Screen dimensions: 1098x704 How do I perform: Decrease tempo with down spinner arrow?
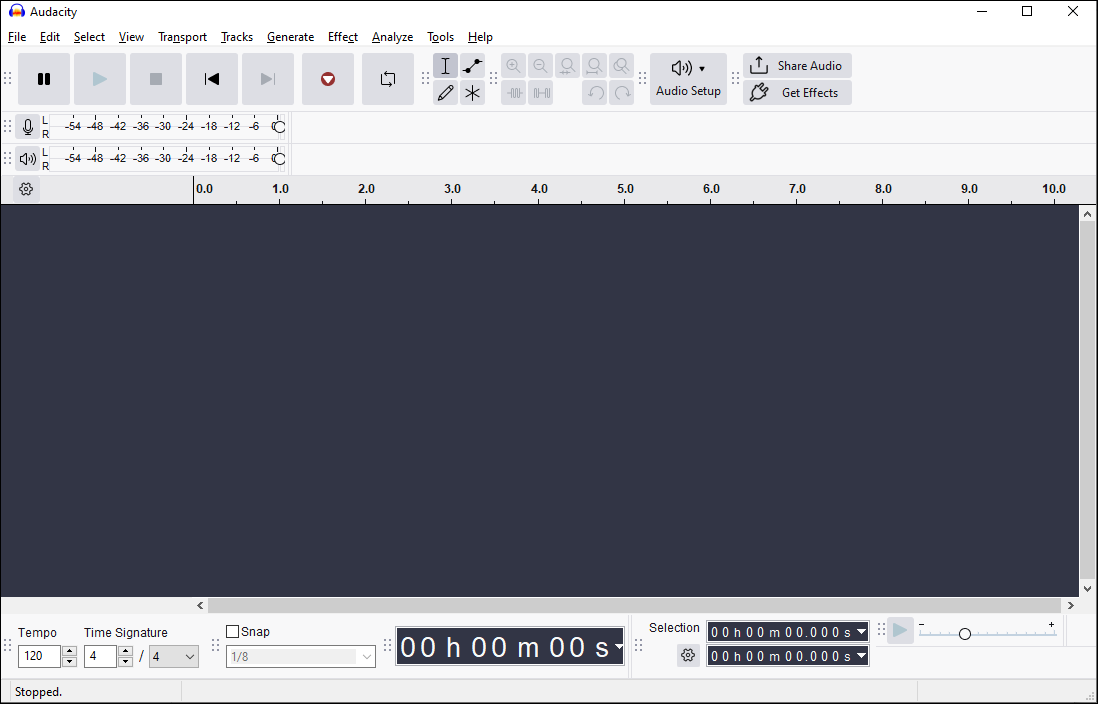coord(69,662)
